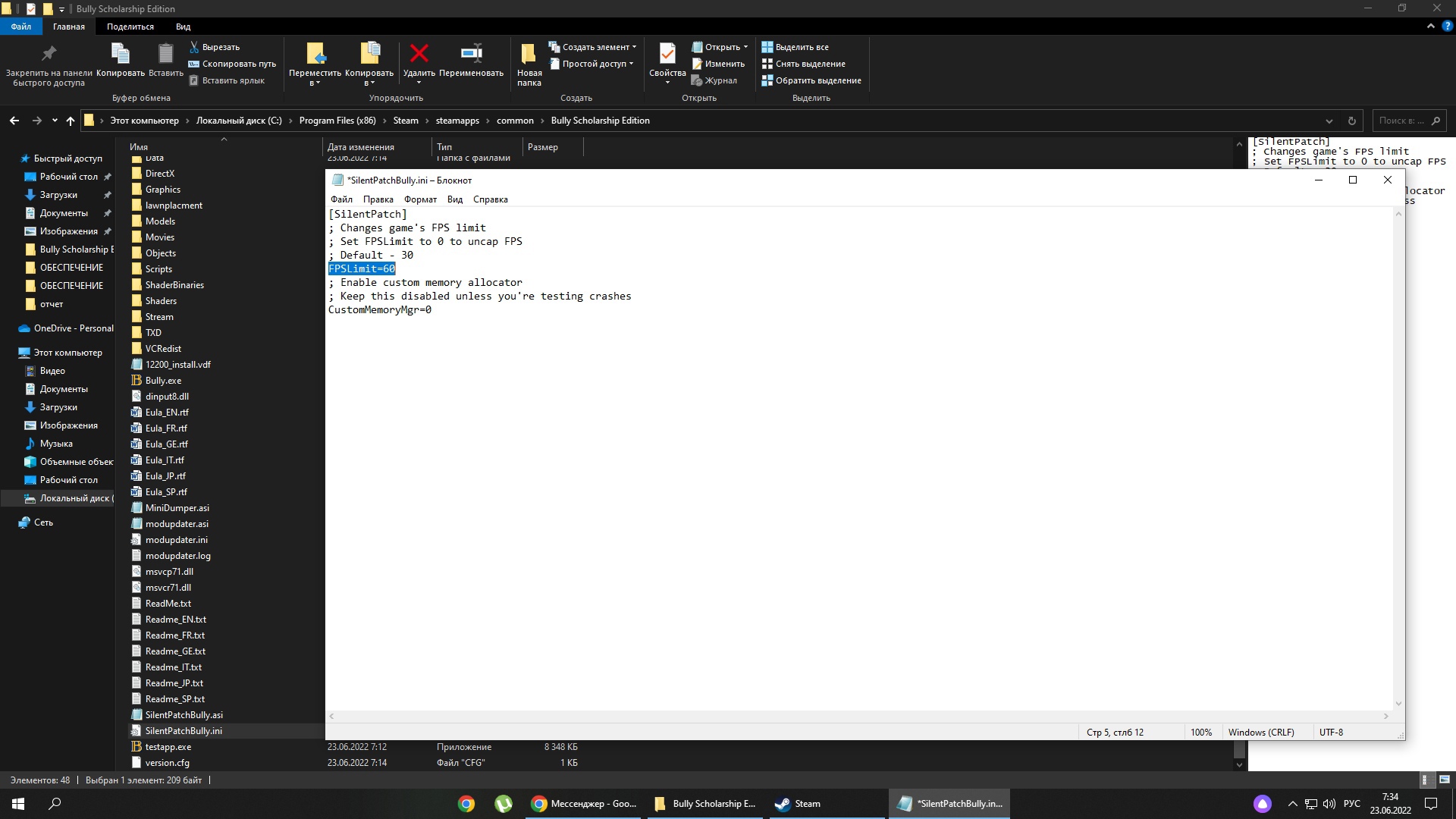Sort by Дата изменения column header
Screen dimensions: 1456x819
click(x=361, y=147)
